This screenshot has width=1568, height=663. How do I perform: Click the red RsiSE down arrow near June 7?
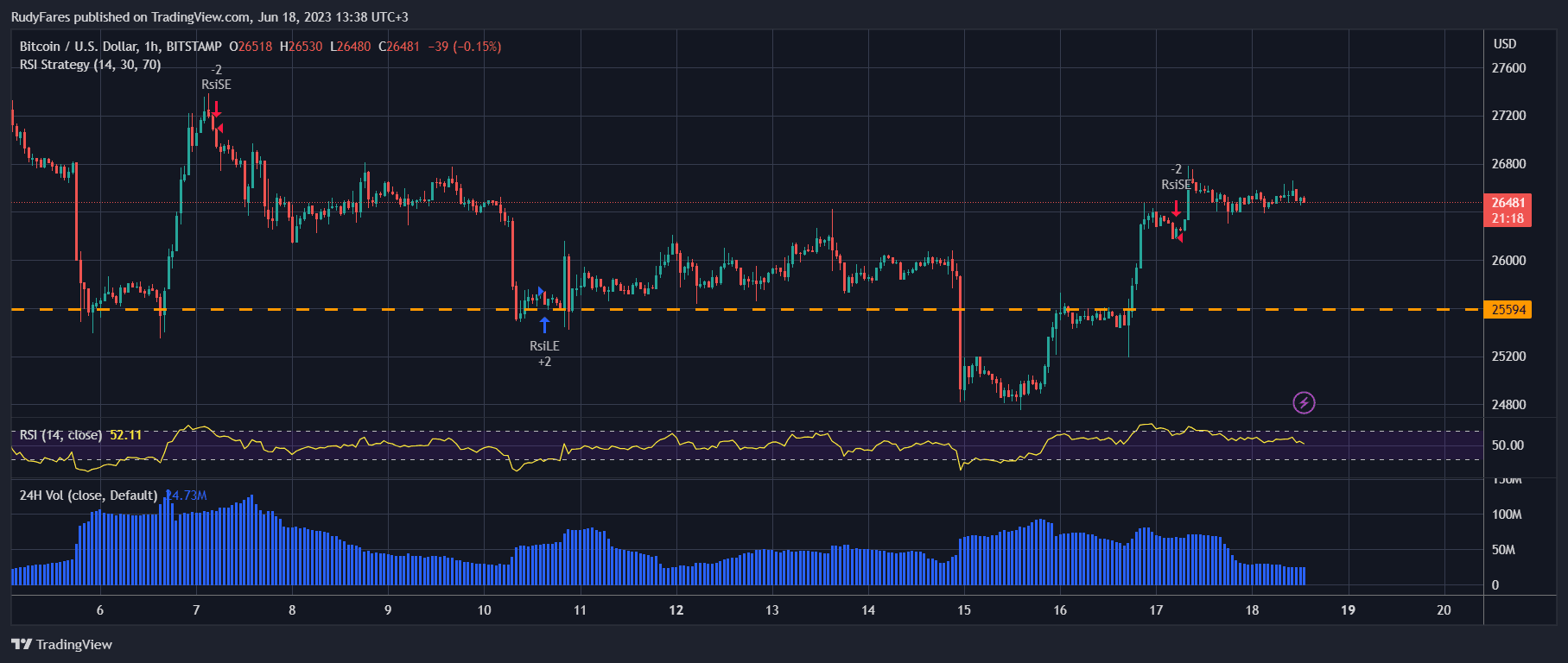pos(215,110)
